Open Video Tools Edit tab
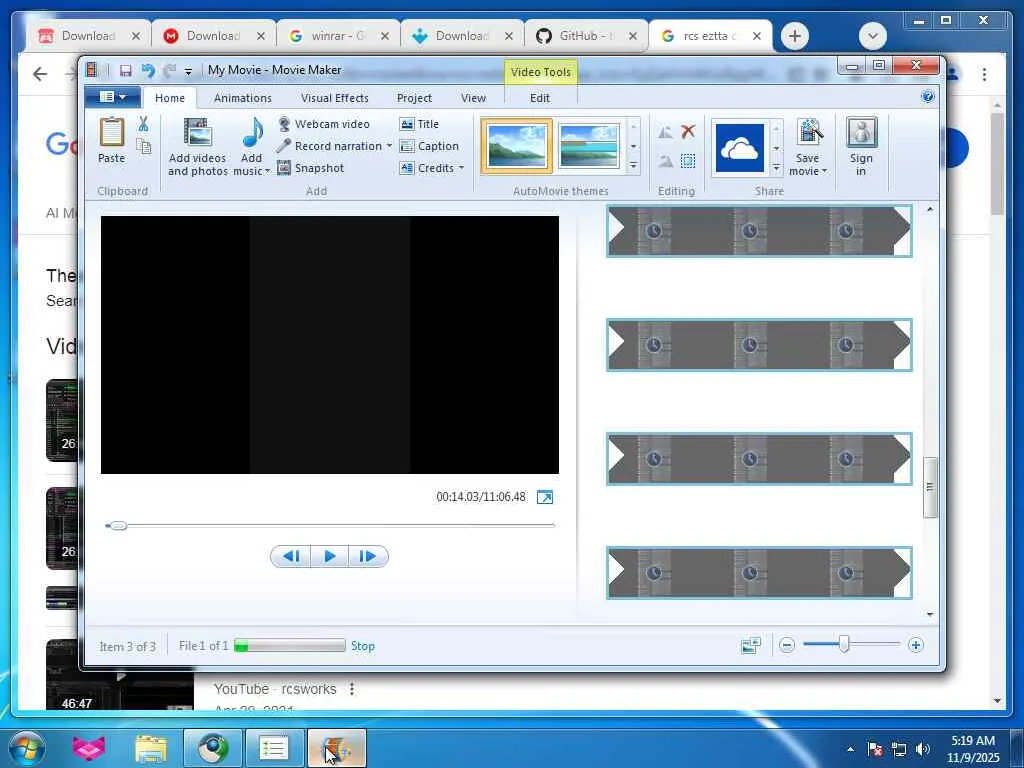1024x768 pixels. 539,98
